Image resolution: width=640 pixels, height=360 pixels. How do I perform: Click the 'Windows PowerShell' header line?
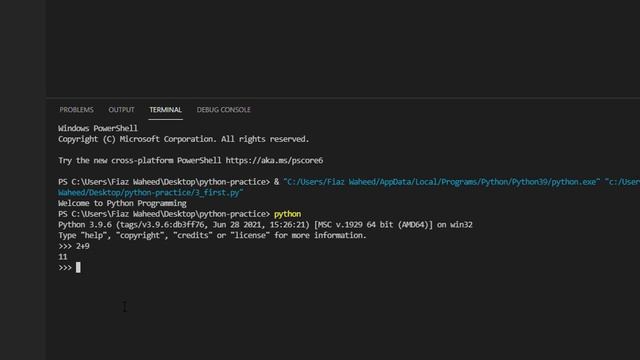98,128
